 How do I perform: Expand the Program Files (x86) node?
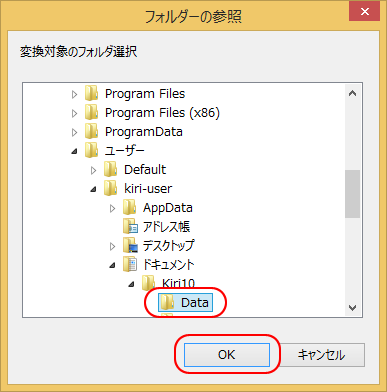point(74,113)
